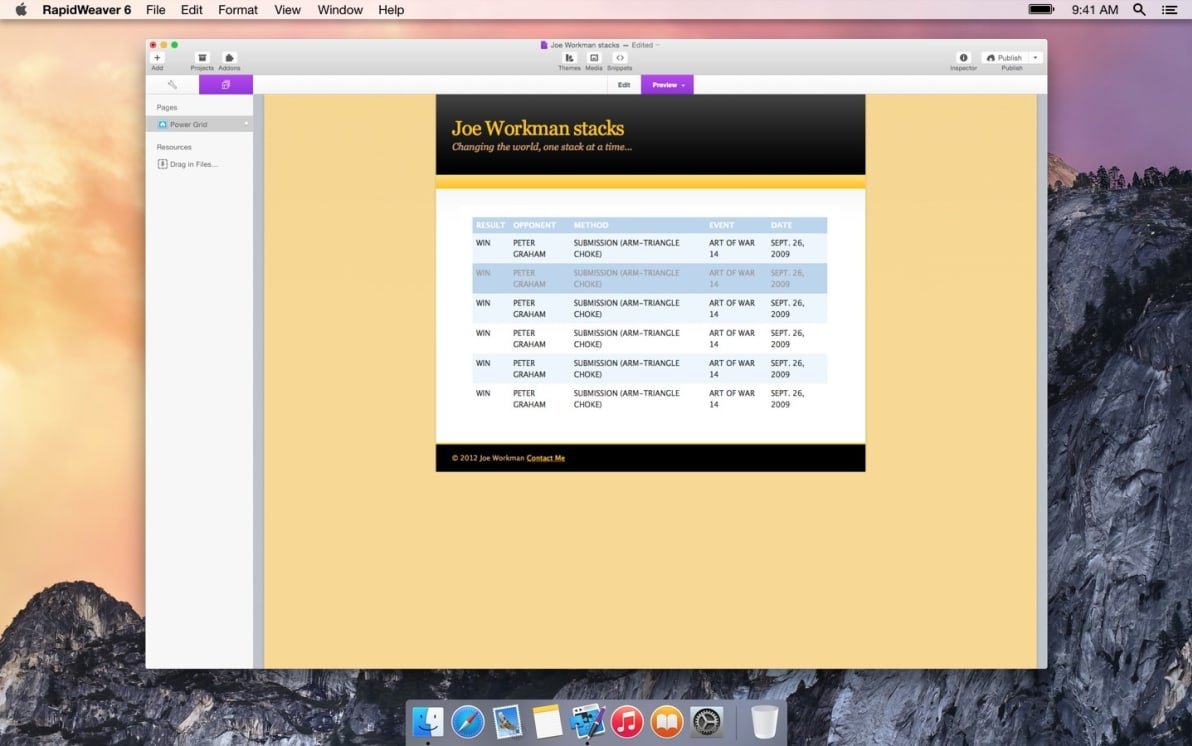Click the battery status icon
Image resolution: width=1192 pixels, height=746 pixels.
pos(1041,10)
